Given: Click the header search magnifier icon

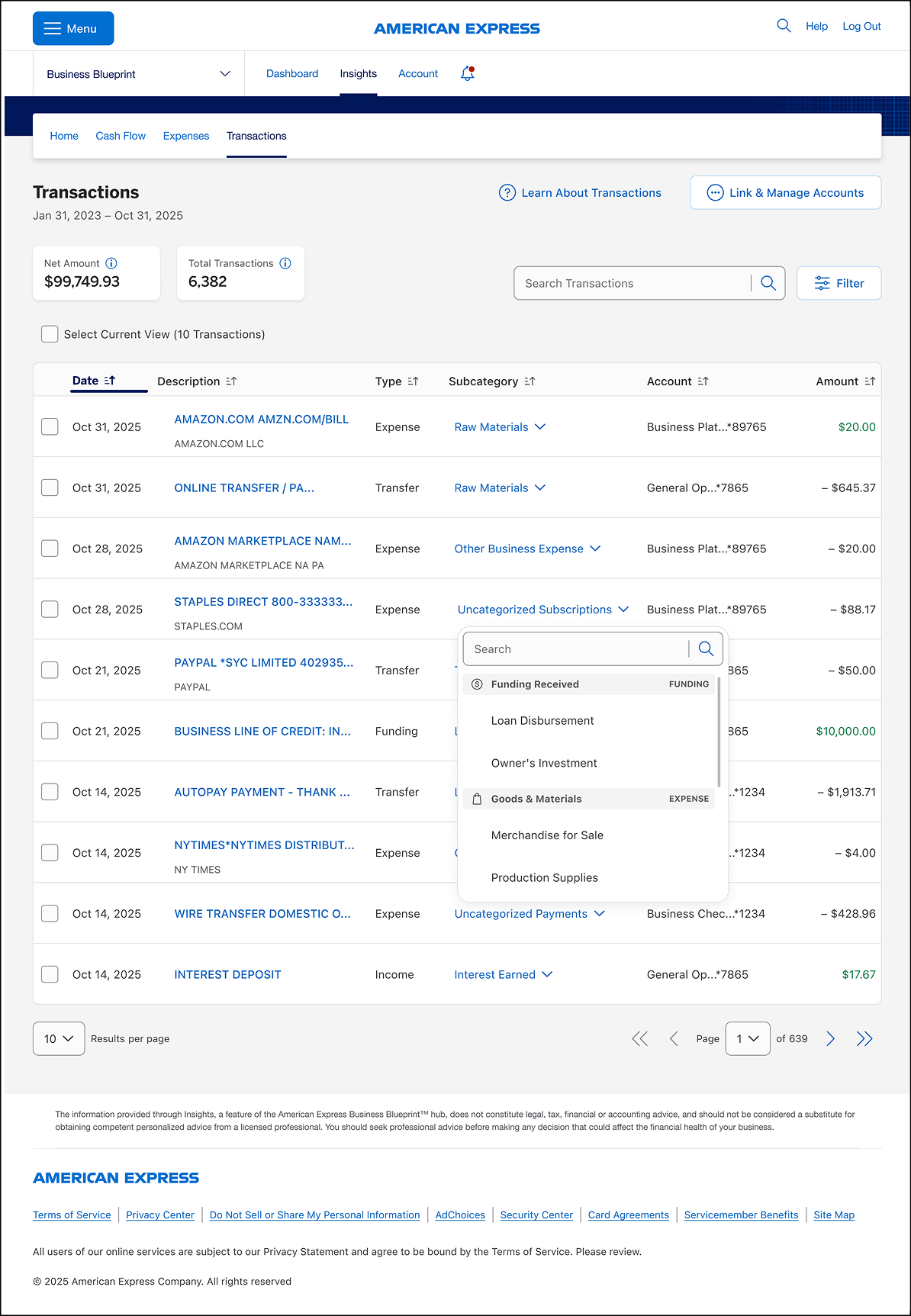Looking at the screenshot, I should coord(784,26).
